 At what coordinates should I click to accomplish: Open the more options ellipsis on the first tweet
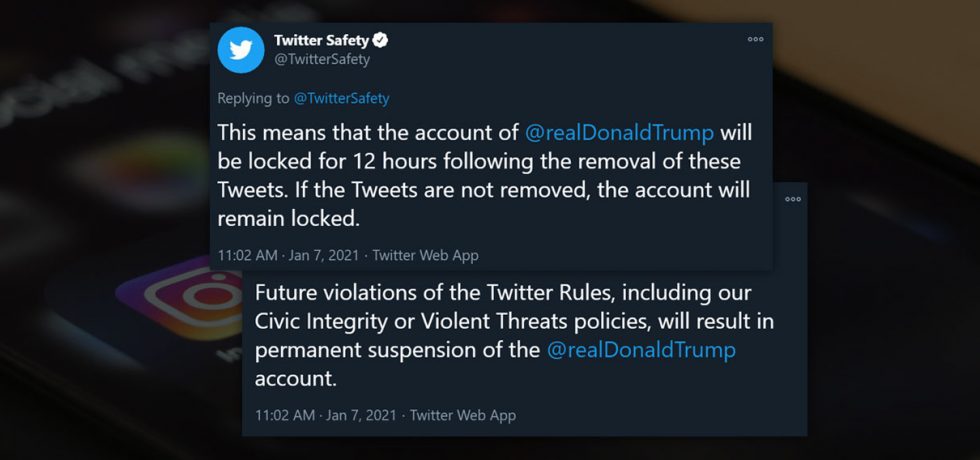(x=756, y=39)
